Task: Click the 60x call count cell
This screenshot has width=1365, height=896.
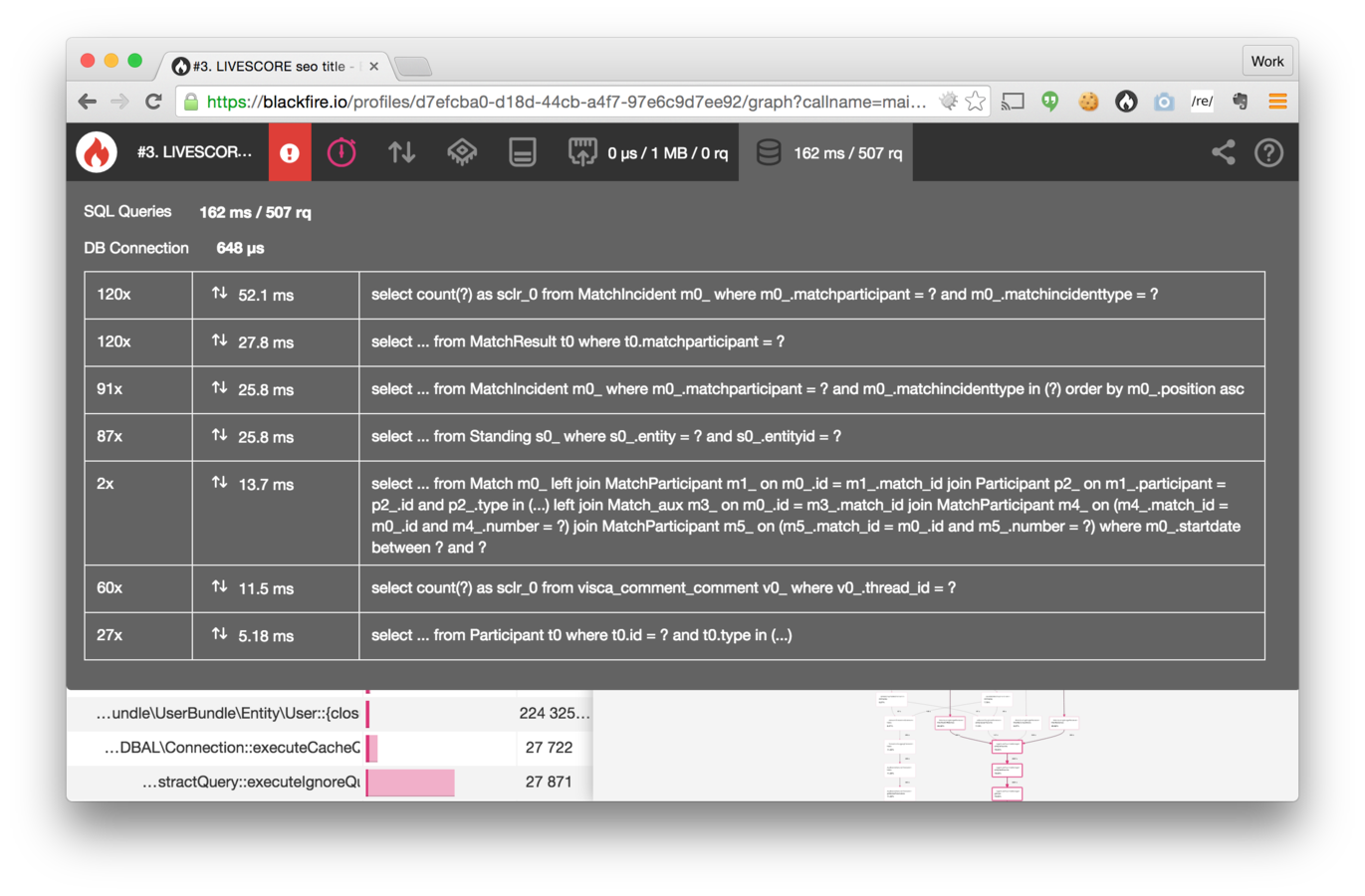Action: pyautogui.click(x=138, y=588)
